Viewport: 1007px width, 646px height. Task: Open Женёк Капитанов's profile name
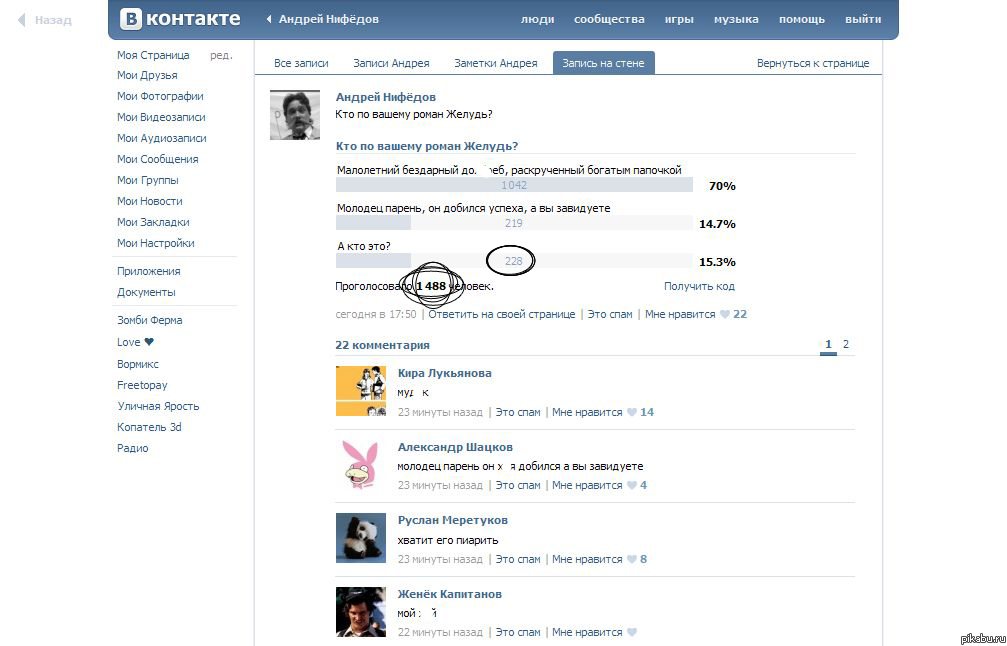450,594
